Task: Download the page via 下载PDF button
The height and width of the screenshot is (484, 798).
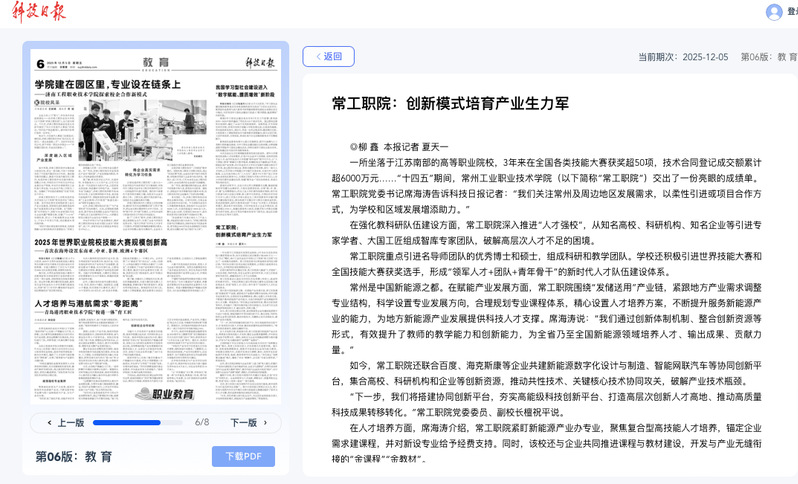Action: point(243,456)
